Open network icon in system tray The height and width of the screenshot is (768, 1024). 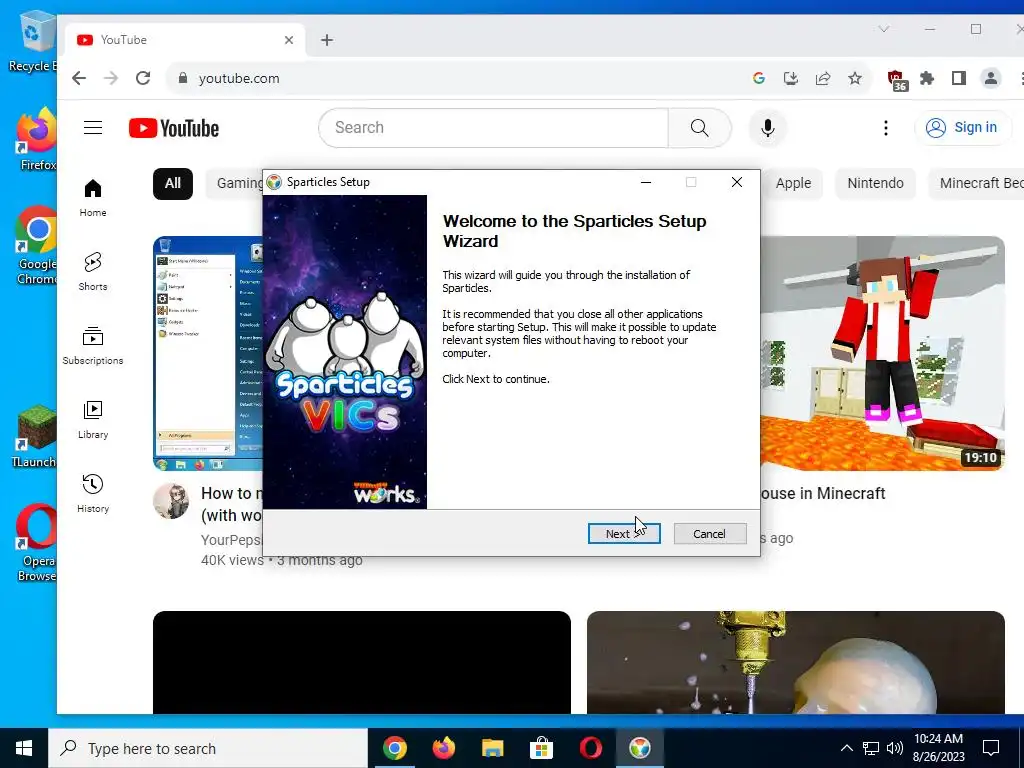[871, 748]
